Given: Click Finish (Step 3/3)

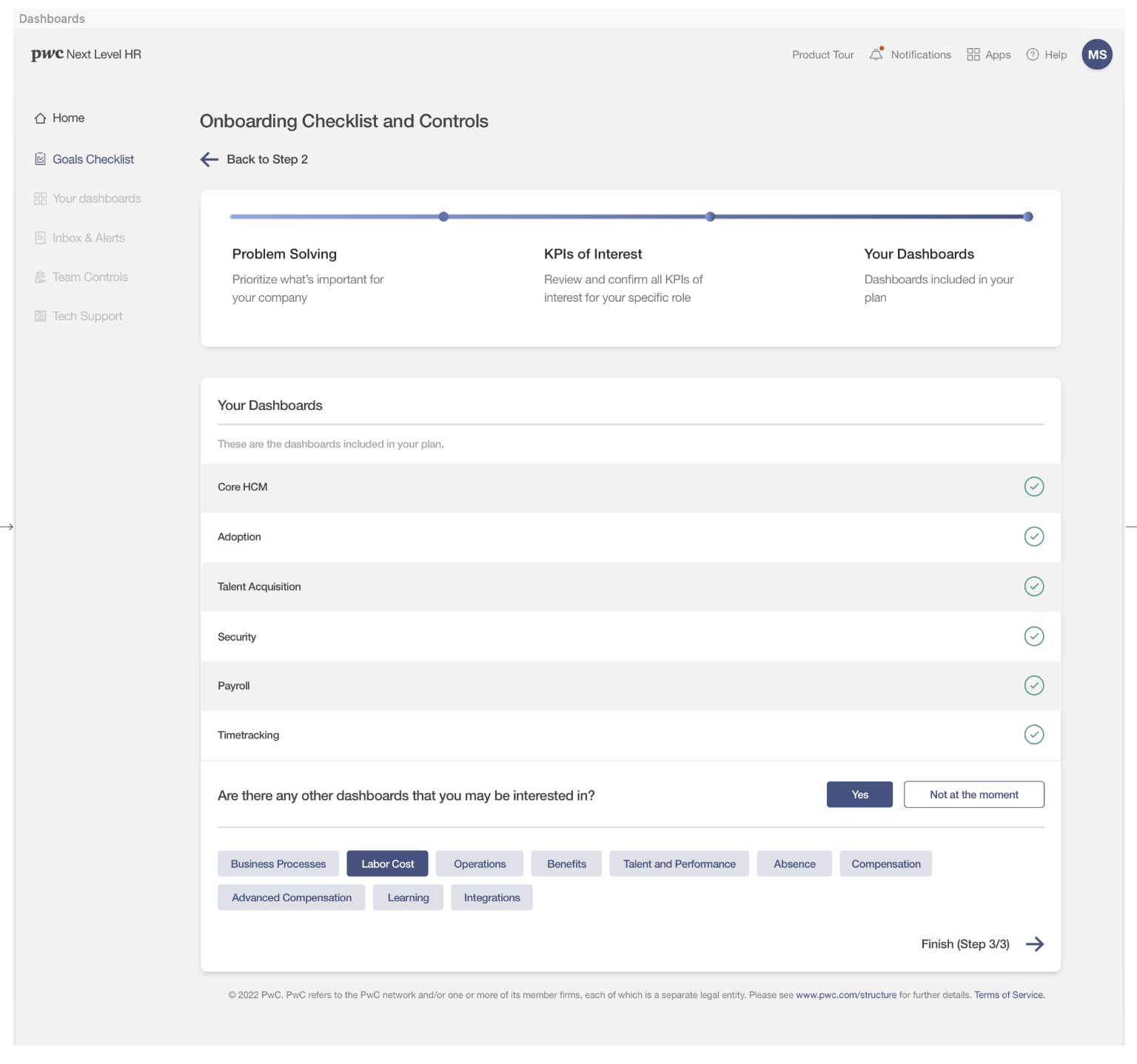Looking at the screenshot, I should [x=965, y=944].
